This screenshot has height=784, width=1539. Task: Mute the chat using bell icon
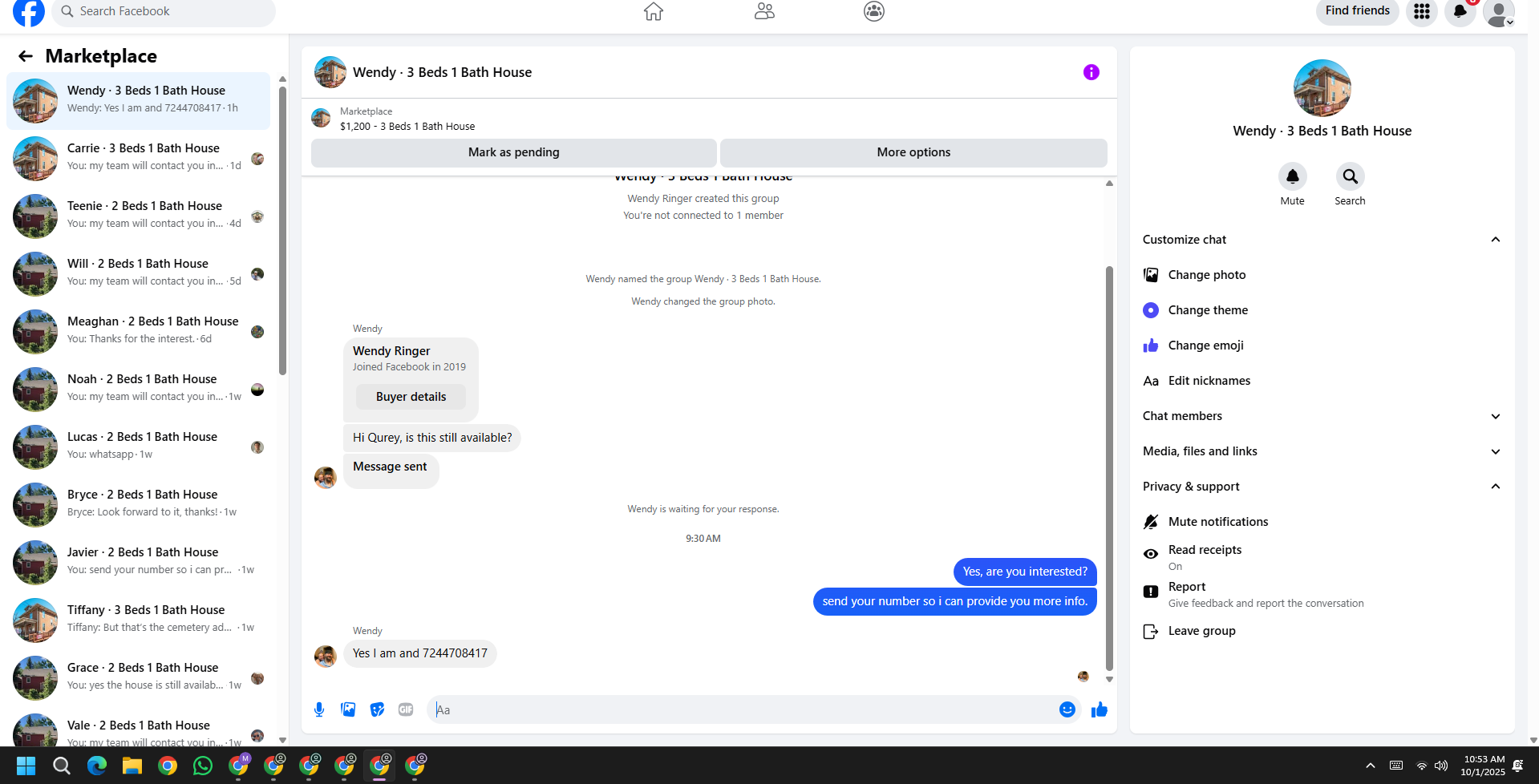coord(1293,176)
